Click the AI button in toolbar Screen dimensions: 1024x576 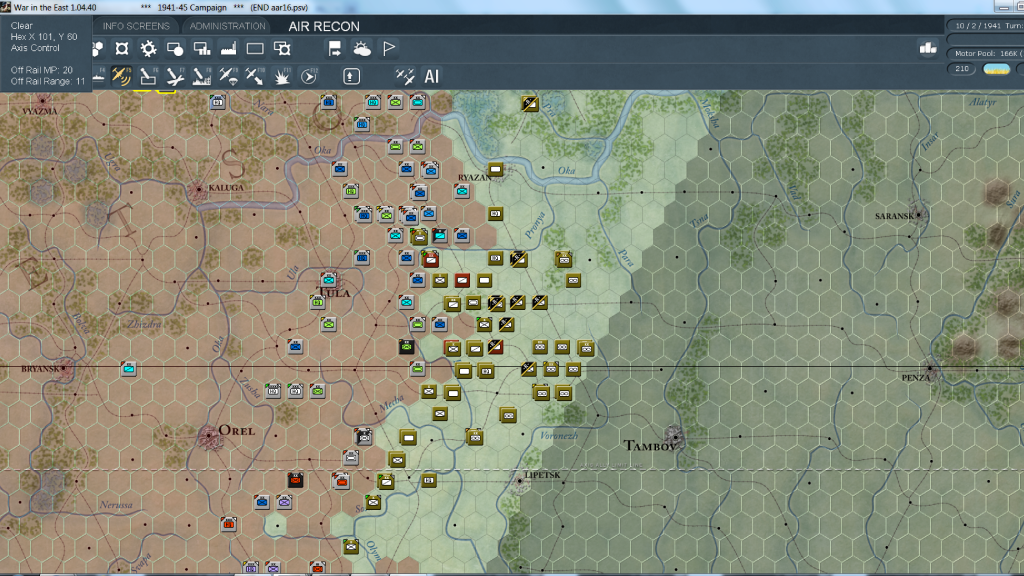pyautogui.click(x=432, y=75)
